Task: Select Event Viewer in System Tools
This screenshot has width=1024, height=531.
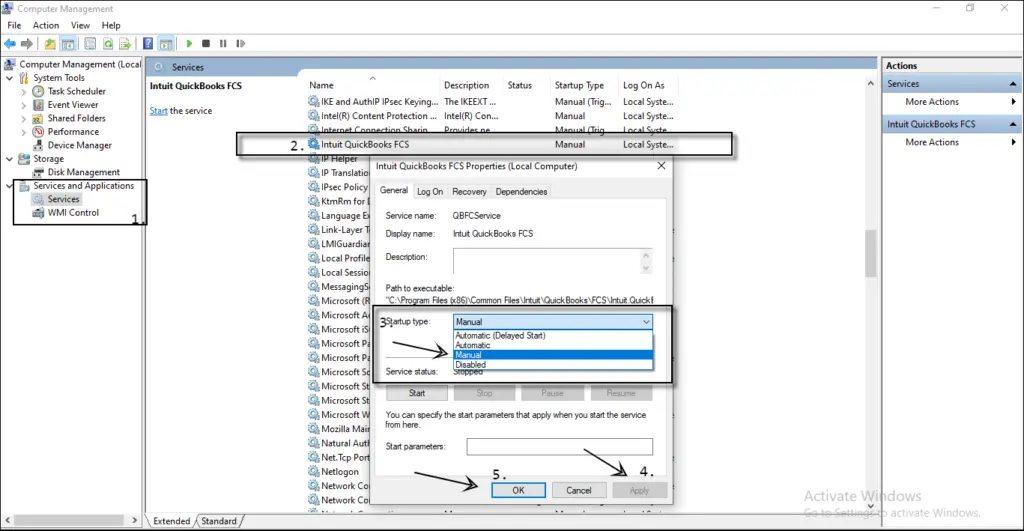Action: pos(72,104)
